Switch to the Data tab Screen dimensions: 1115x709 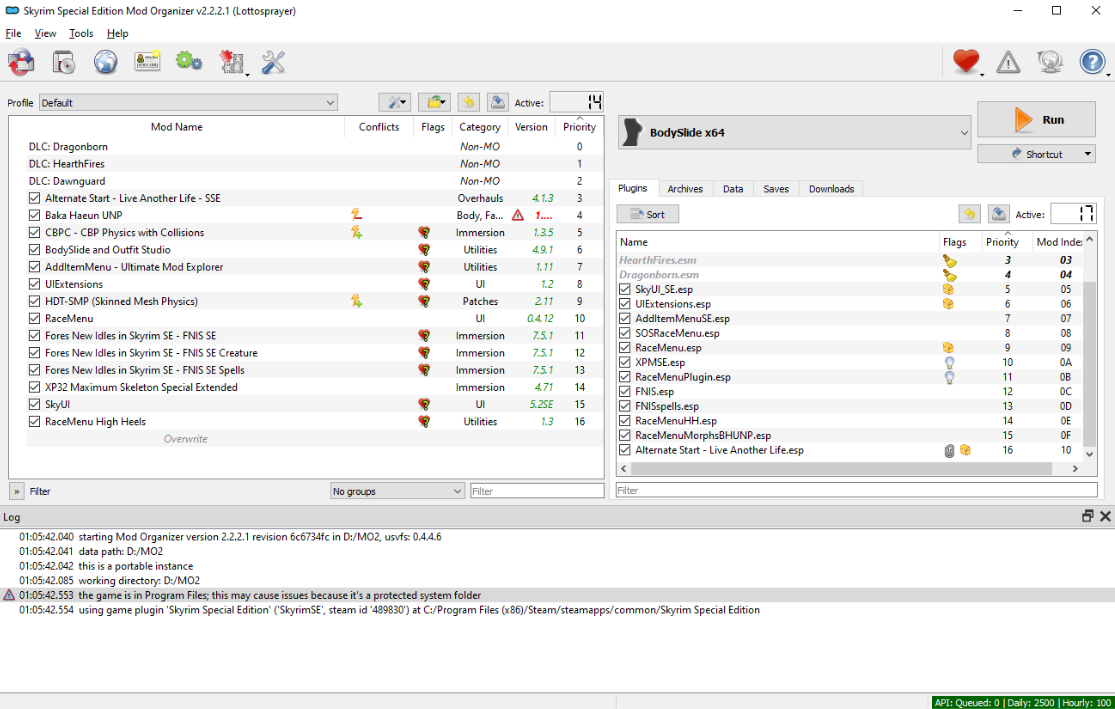point(732,188)
